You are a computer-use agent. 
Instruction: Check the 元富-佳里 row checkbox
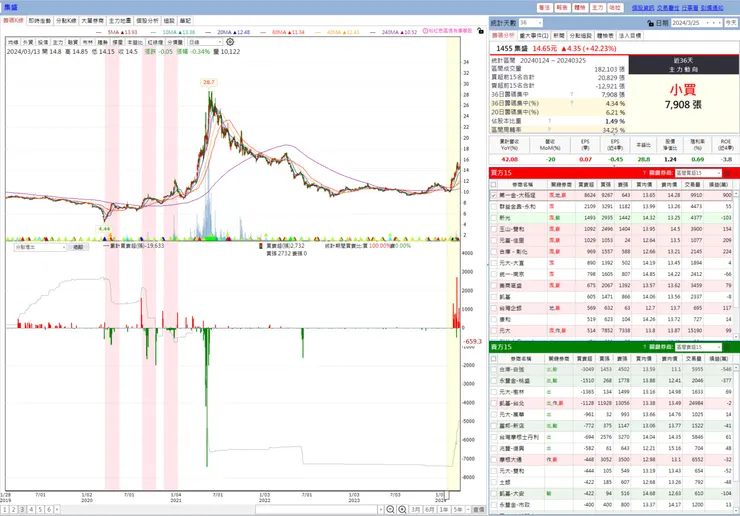coord(494,240)
